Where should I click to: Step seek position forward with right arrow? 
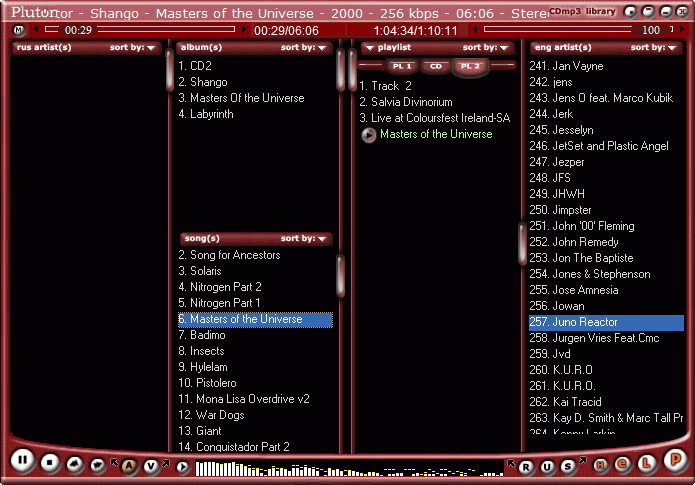pyautogui.click(x=244, y=30)
